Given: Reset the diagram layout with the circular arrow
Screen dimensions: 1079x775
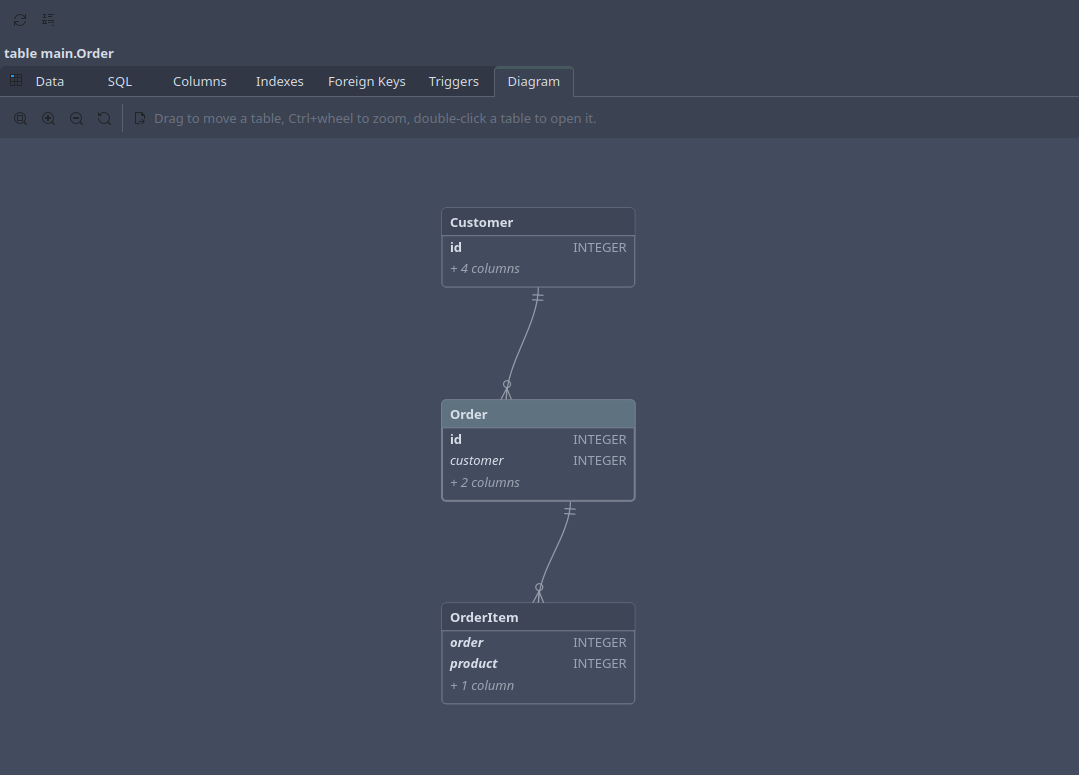Looking at the screenshot, I should 105,118.
